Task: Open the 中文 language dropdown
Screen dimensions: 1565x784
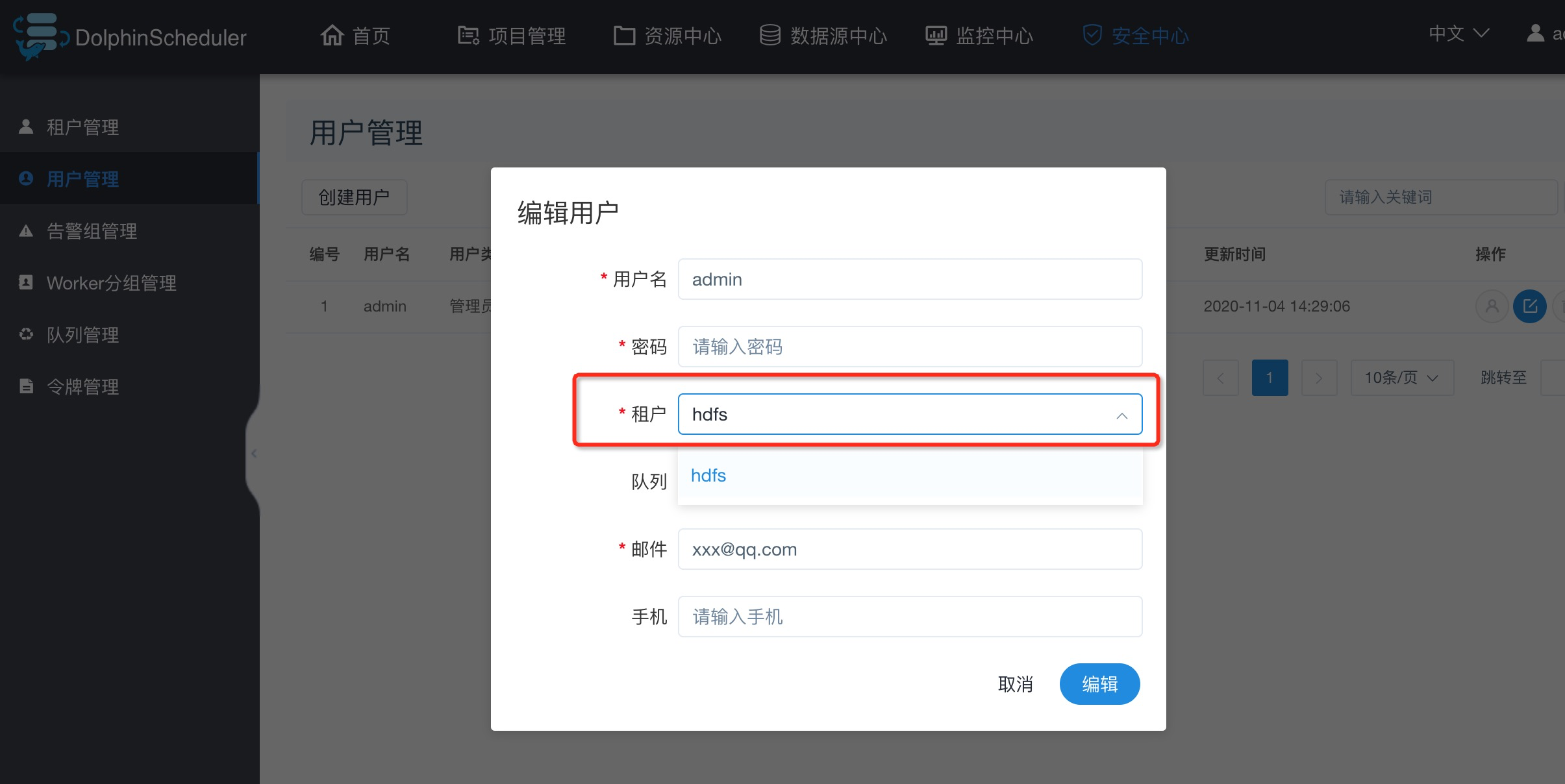Action: pos(1459,34)
